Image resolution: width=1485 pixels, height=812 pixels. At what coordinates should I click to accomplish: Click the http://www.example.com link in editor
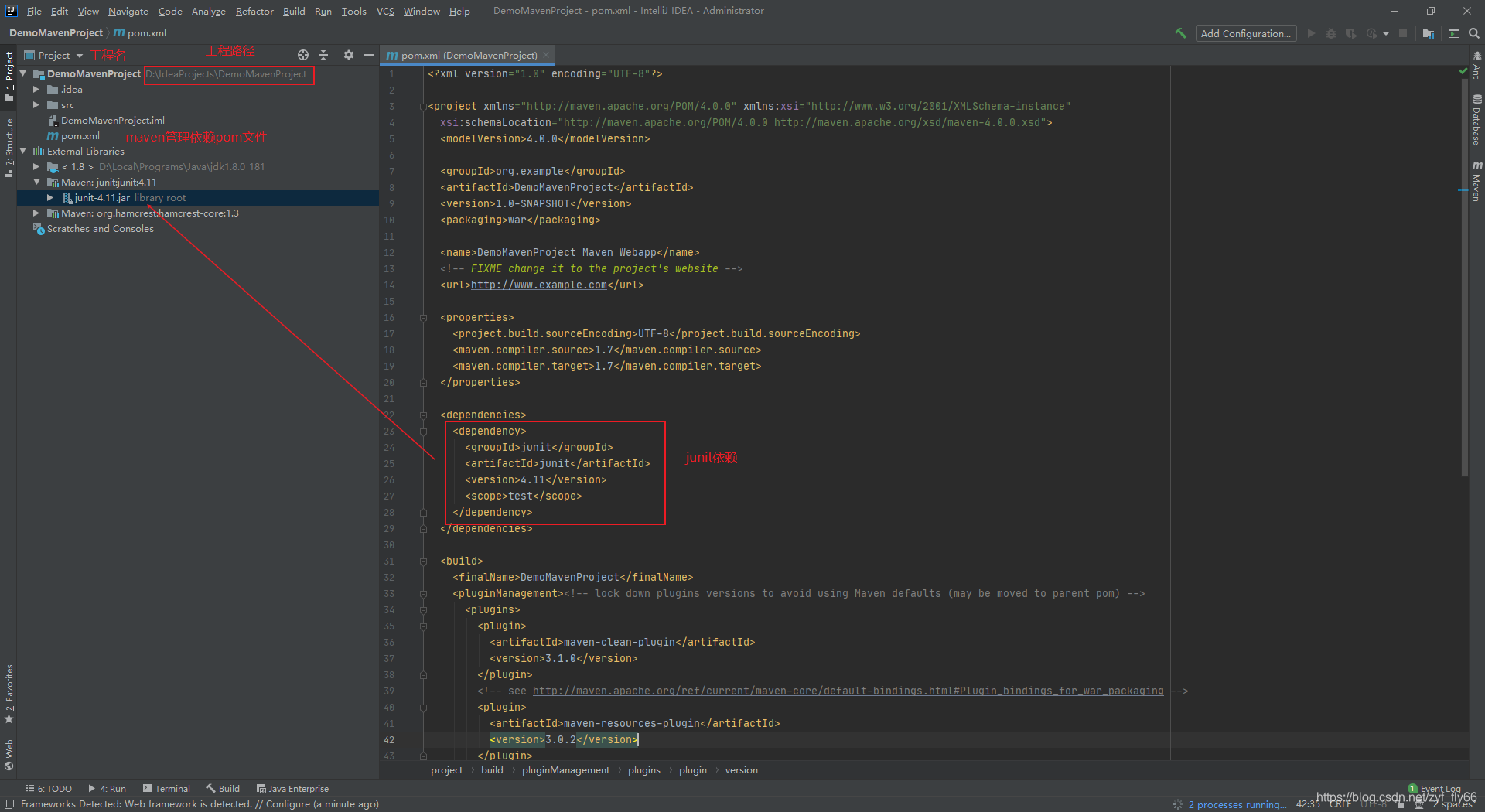click(x=539, y=285)
